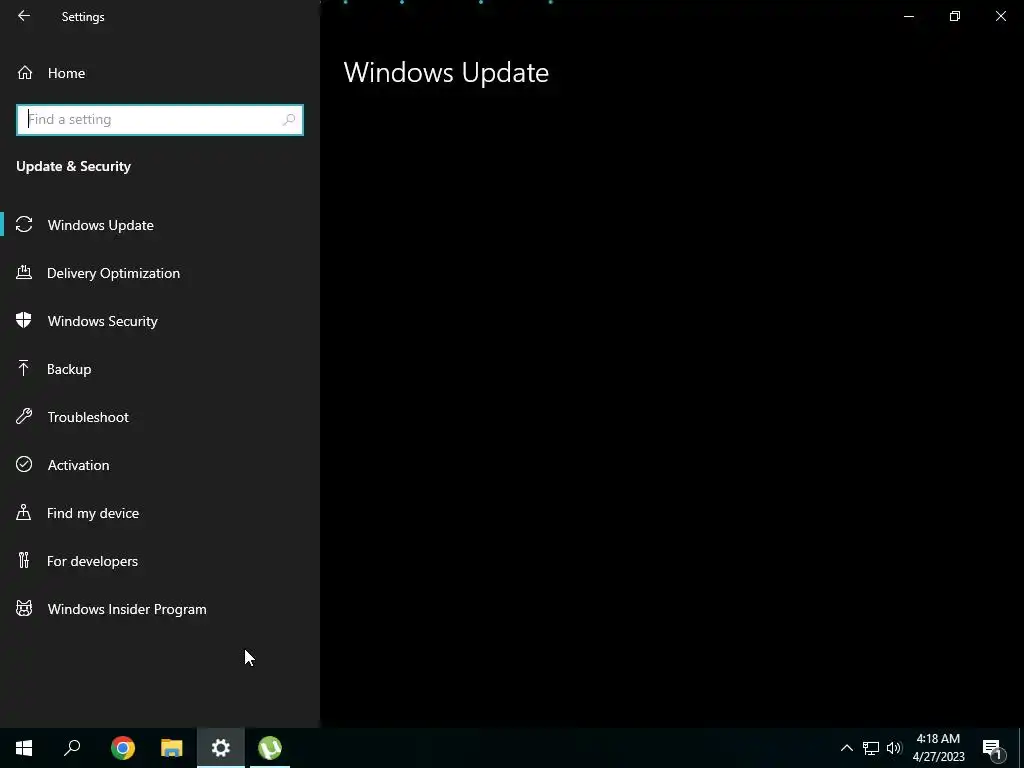Screen dimensions: 1024x768
Task: Launch Google Chrome from the taskbar
Action: pyautogui.click(x=123, y=748)
